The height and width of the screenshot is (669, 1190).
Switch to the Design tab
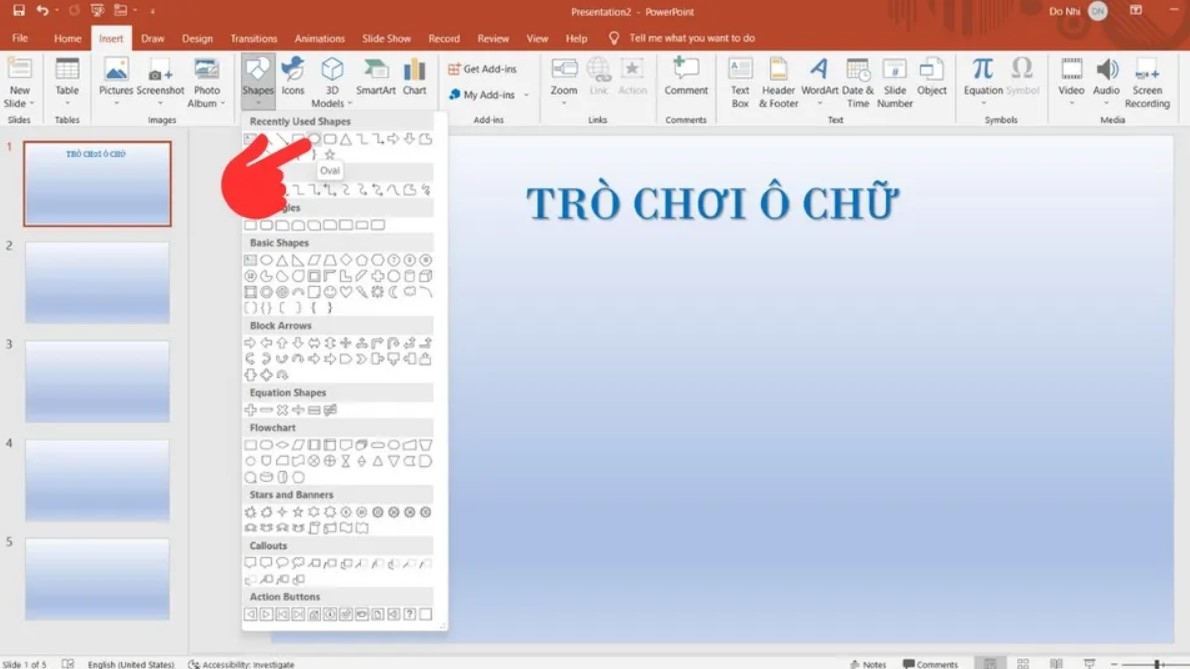(x=197, y=38)
